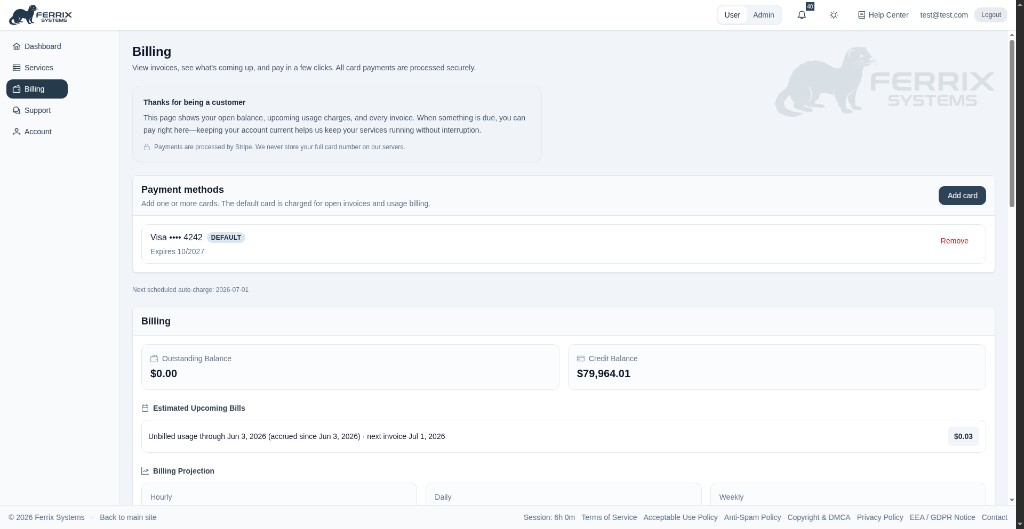Open EEA / GDPR Notice link
1024x529 pixels.
click(942, 517)
